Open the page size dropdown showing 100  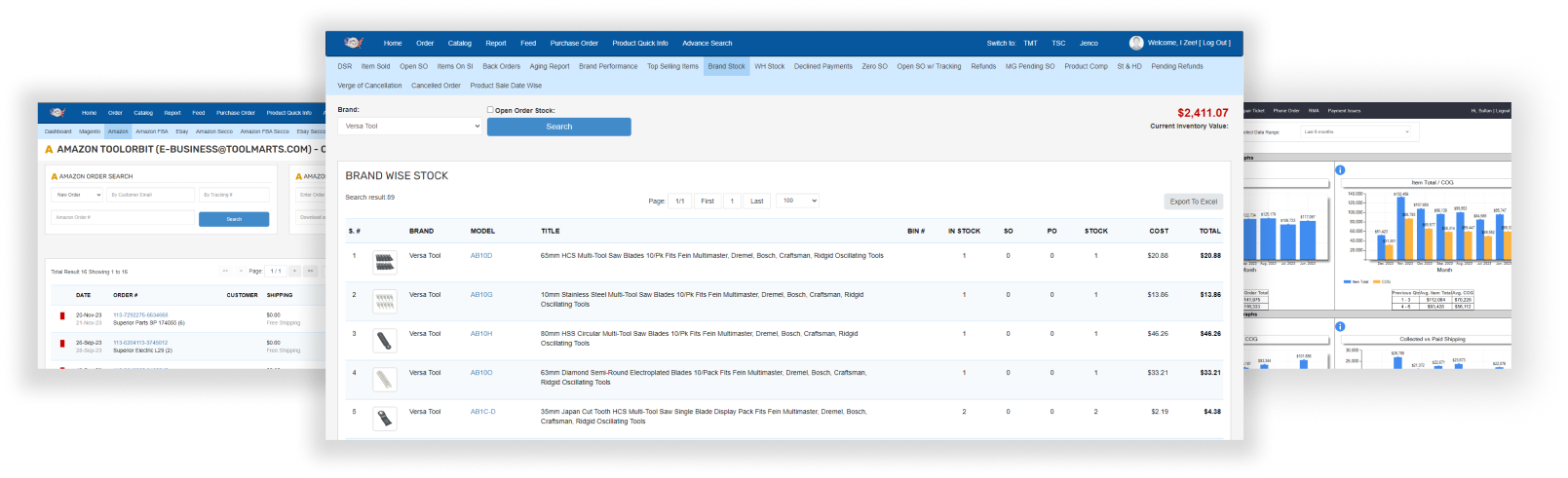(797, 201)
